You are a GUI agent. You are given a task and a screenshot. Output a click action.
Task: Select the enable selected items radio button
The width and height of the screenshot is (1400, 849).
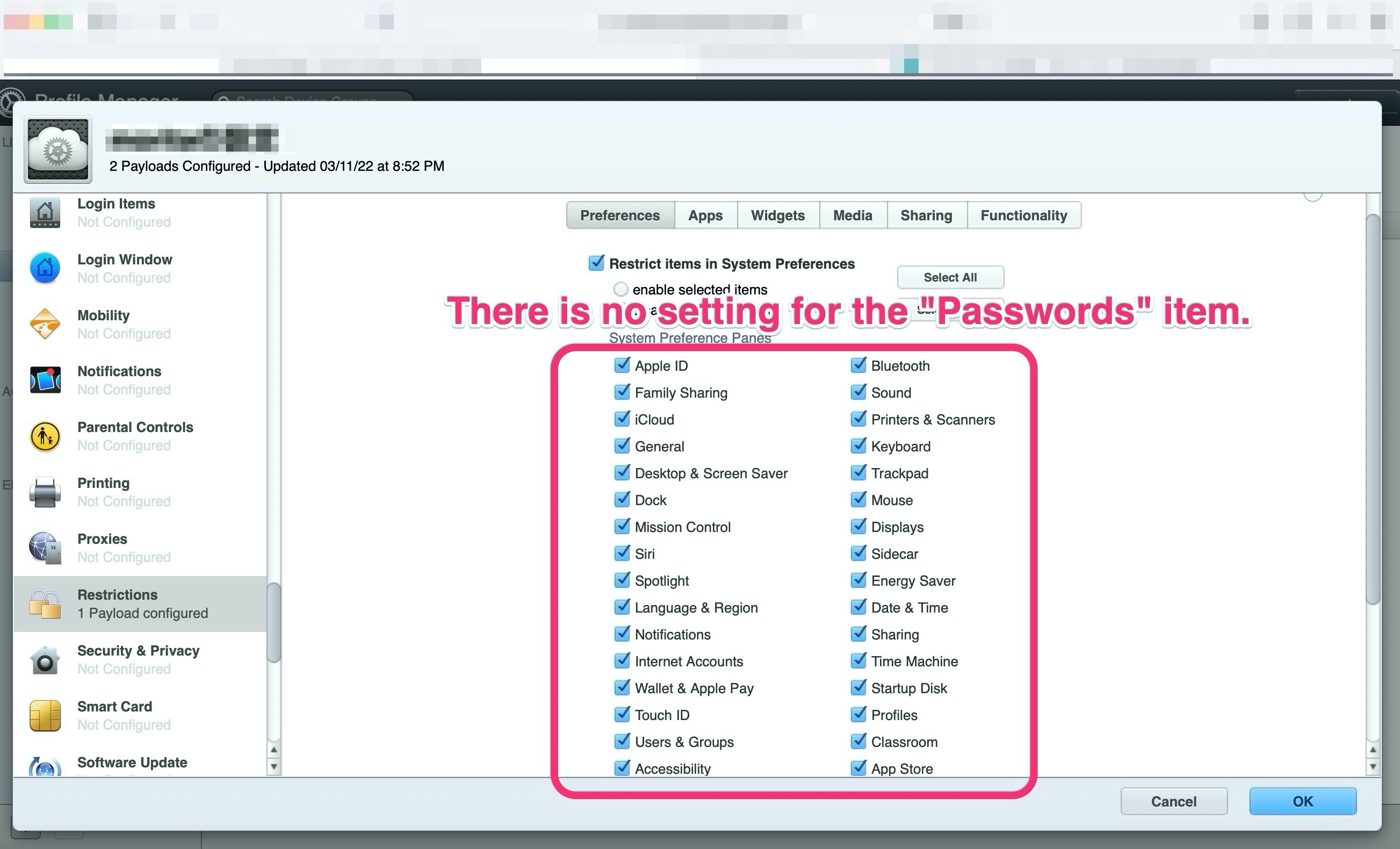click(620, 289)
